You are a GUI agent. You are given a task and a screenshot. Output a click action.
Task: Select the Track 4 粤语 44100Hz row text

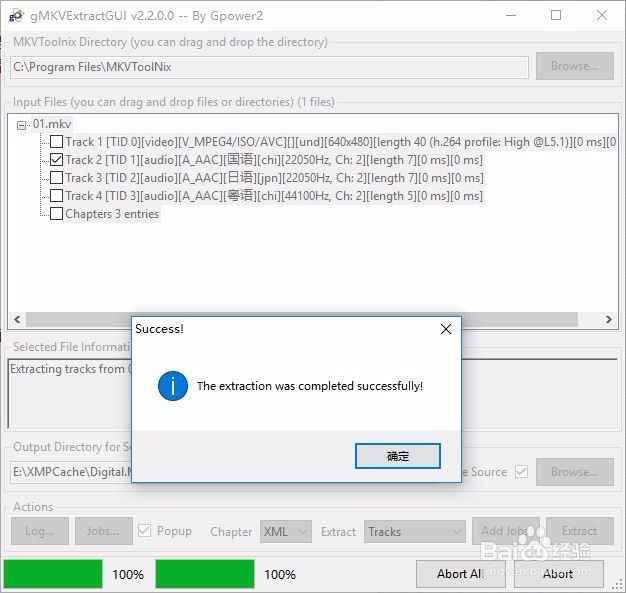coord(274,196)
